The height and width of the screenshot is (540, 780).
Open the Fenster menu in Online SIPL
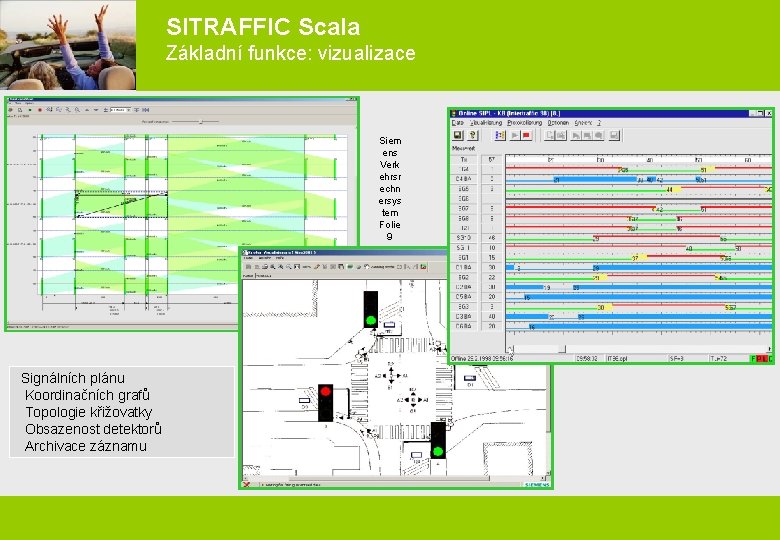[584, 123]
